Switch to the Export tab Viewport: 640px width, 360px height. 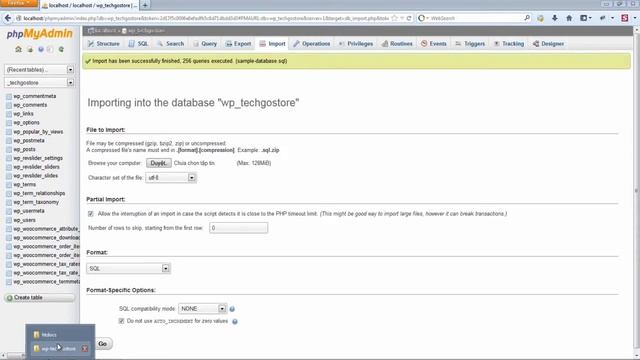pos(238,44)
